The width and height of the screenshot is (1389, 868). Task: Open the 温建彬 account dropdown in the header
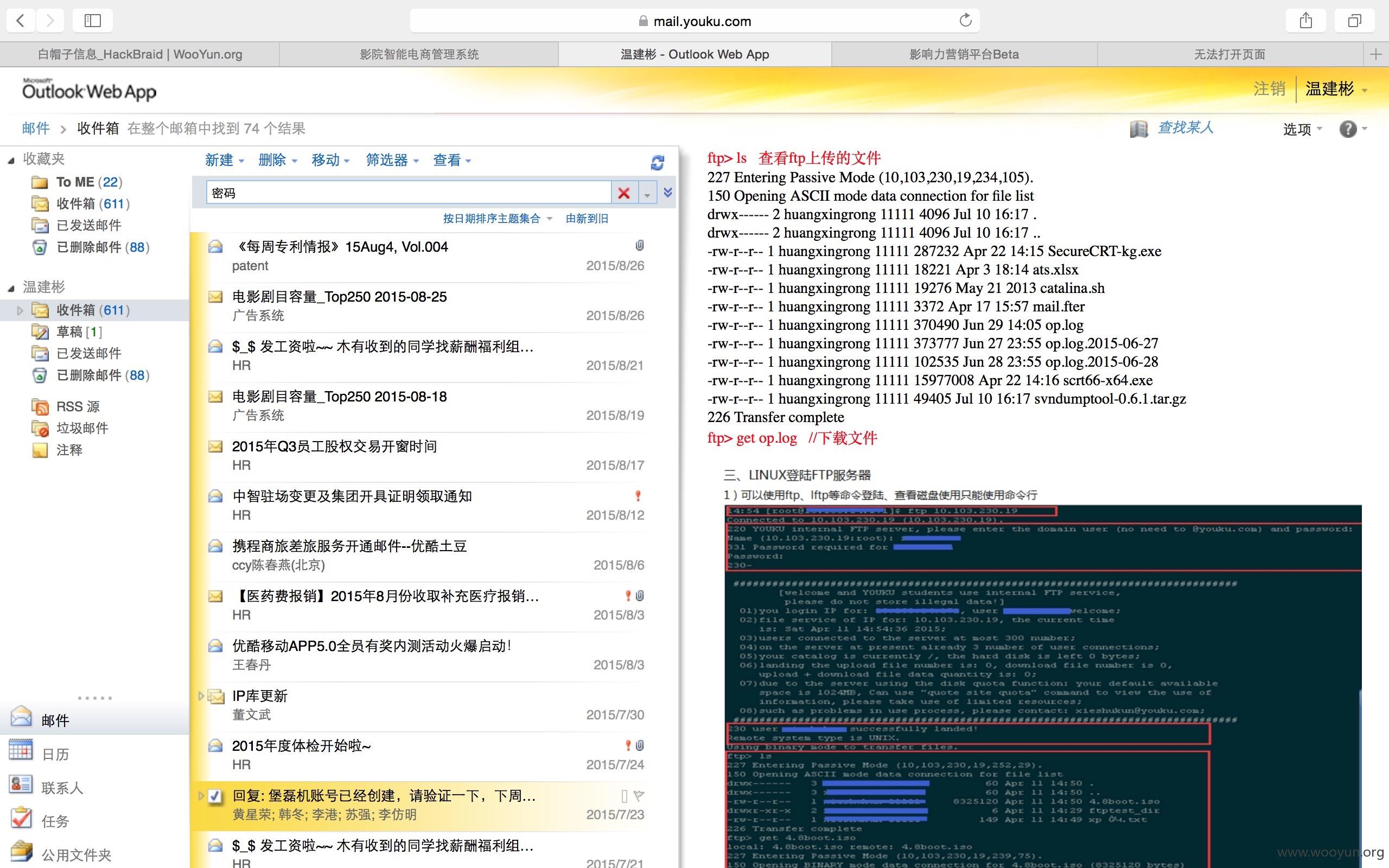click(1336, 89)
